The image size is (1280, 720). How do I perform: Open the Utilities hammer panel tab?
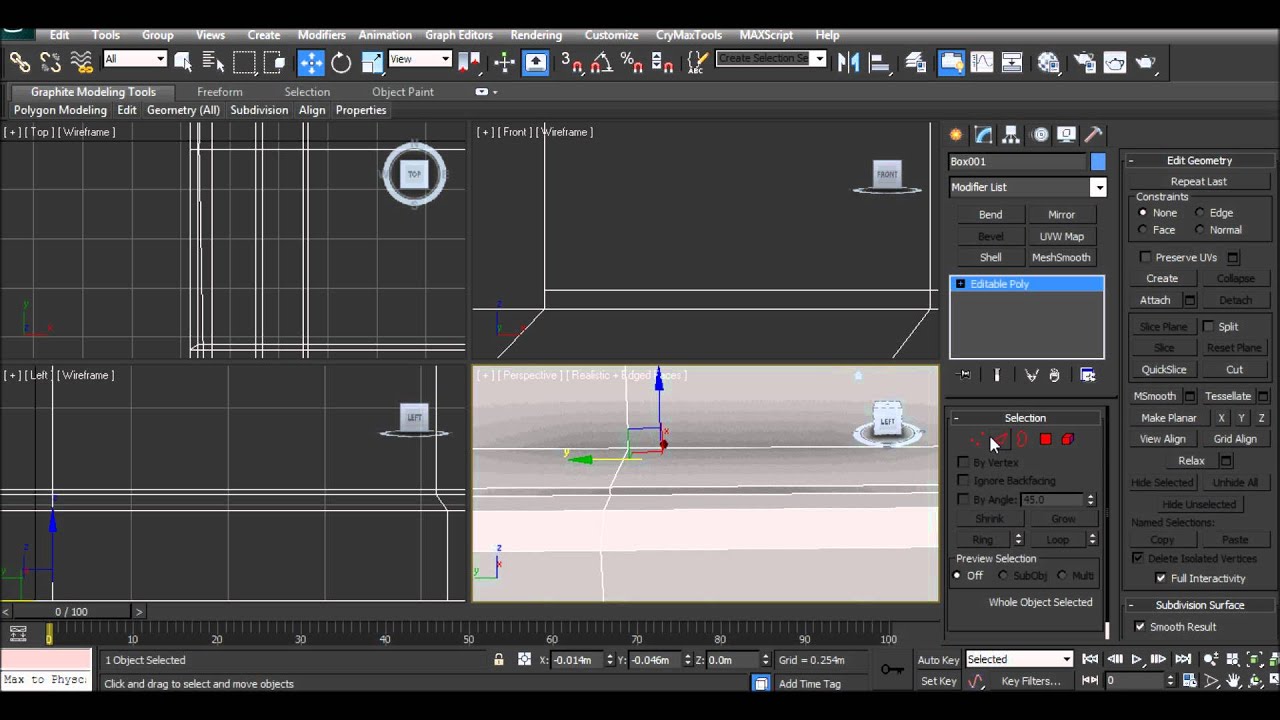point(1094,135)
